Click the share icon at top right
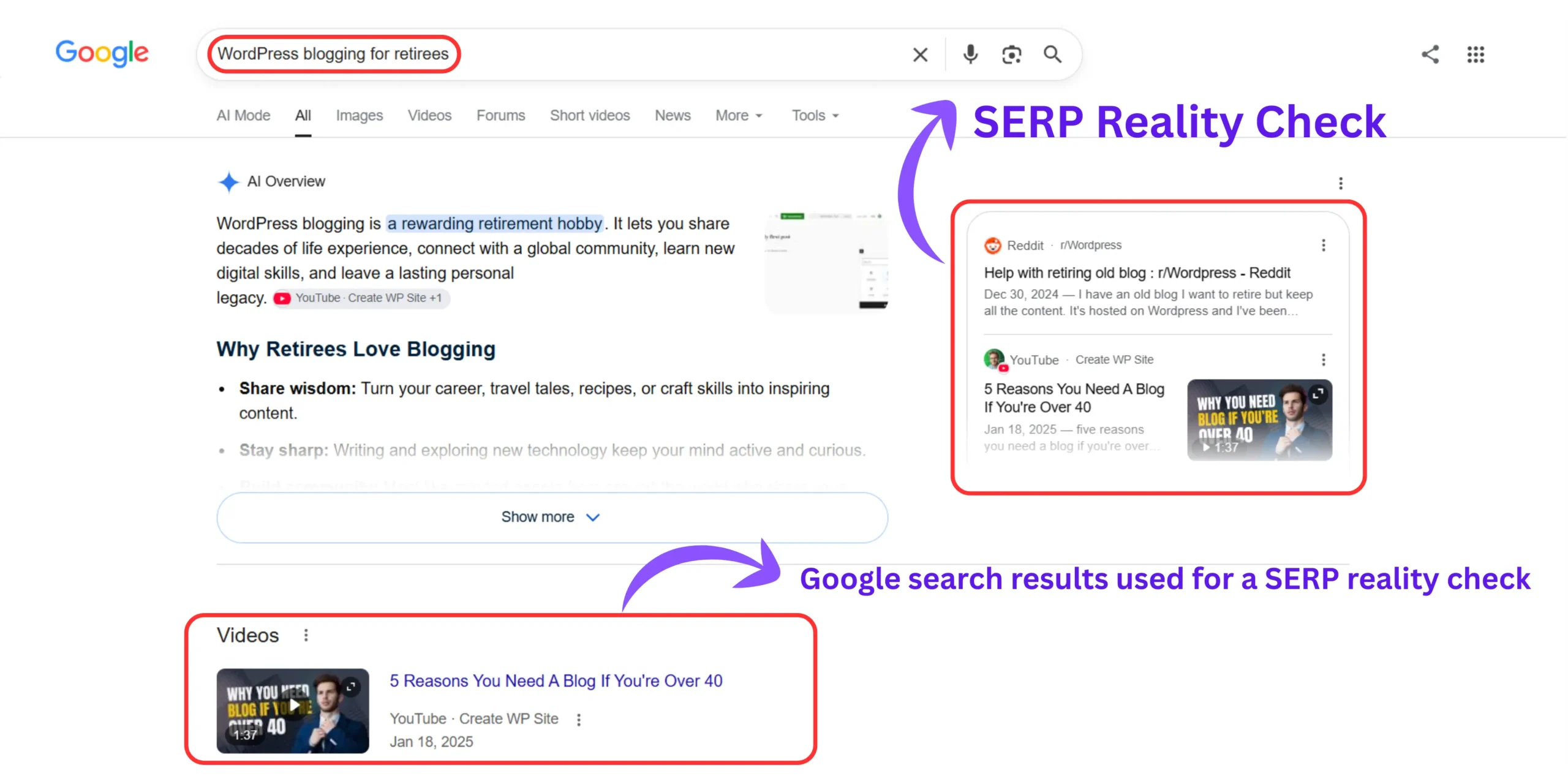 tap(1430, 55)
